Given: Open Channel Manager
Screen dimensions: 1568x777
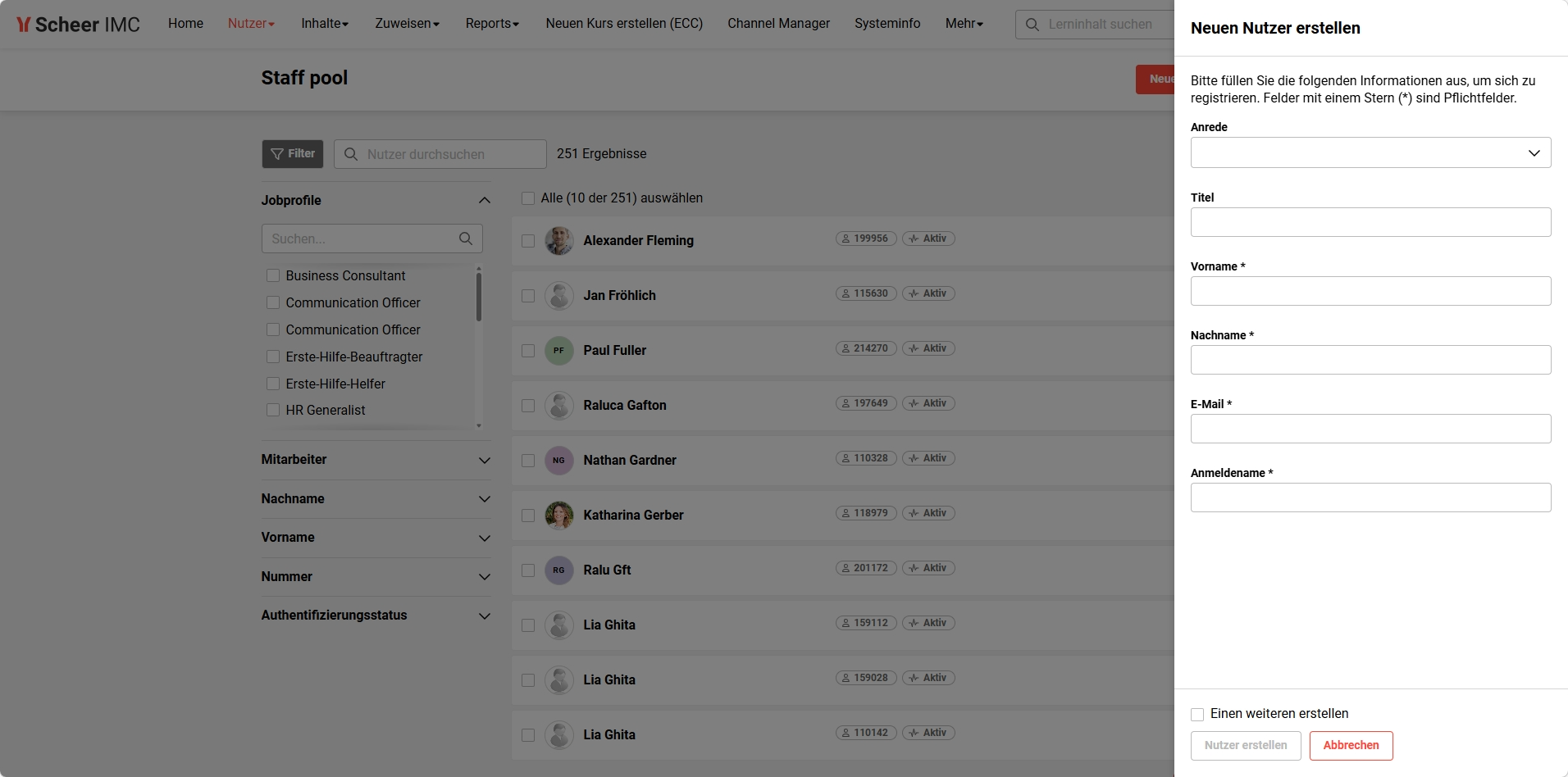Looking at the screenshot, I should (x=778, y=24).
